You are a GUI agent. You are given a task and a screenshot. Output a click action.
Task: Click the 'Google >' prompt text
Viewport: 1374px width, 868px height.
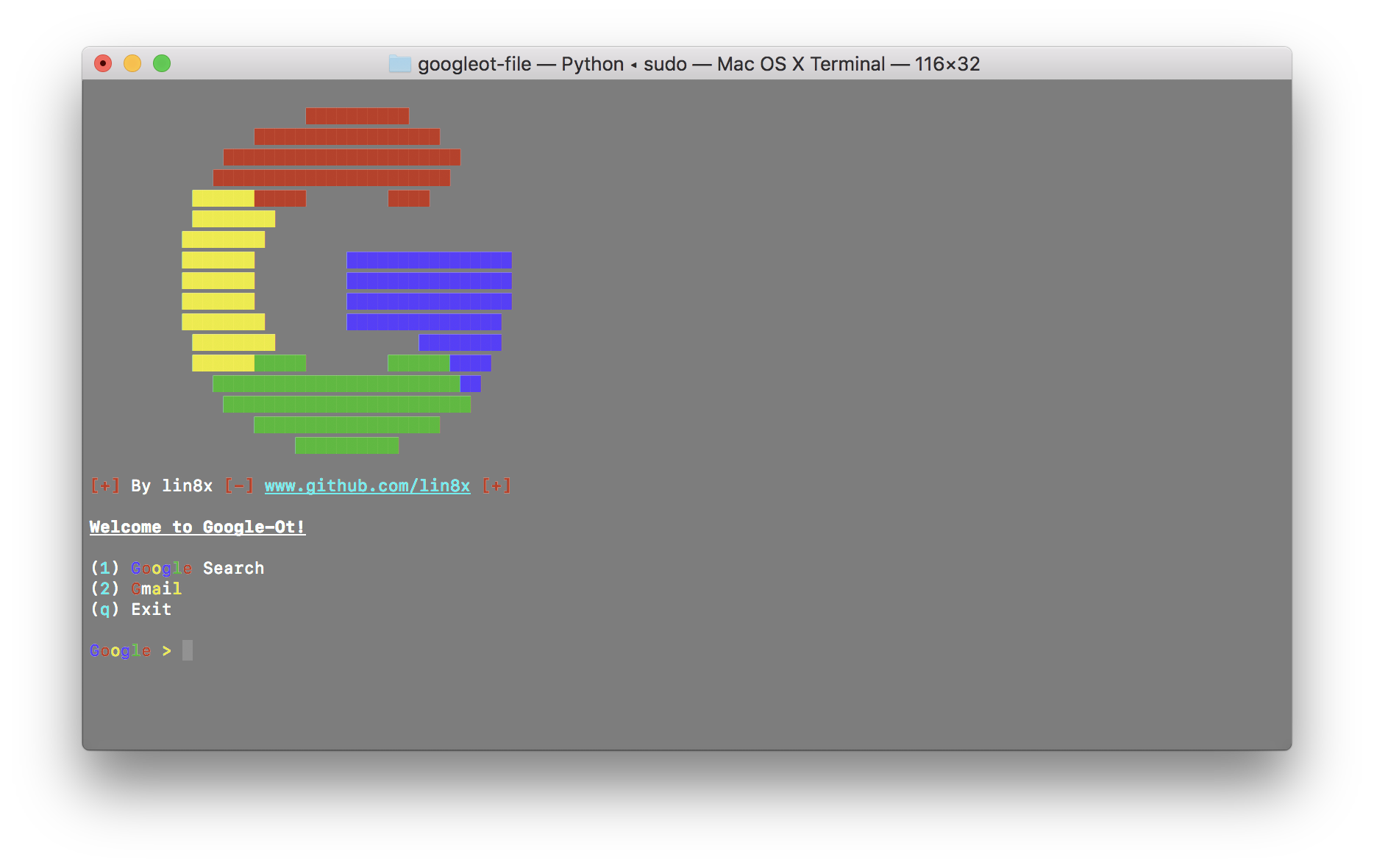(x=131, y=651)
